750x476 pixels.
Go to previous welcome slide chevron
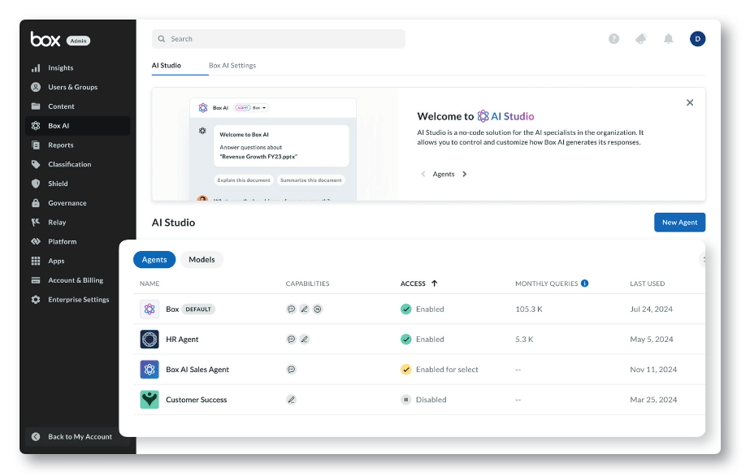point(423,174)
